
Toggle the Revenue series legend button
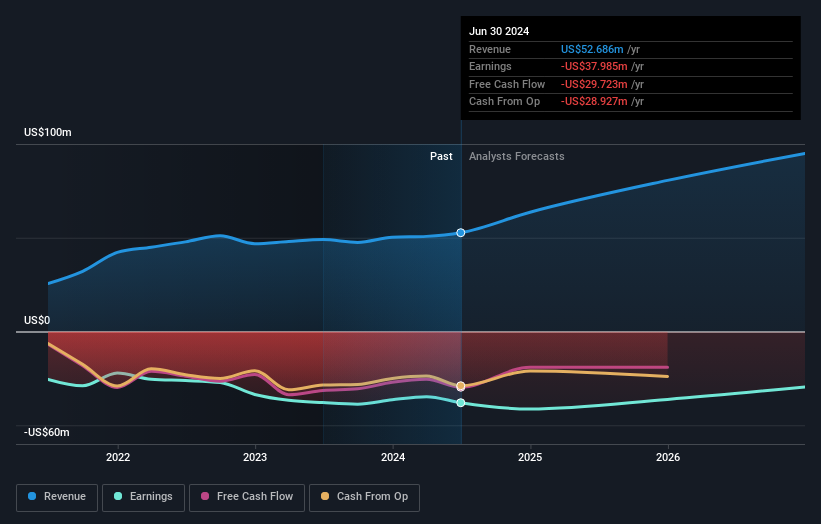(57, 497)
